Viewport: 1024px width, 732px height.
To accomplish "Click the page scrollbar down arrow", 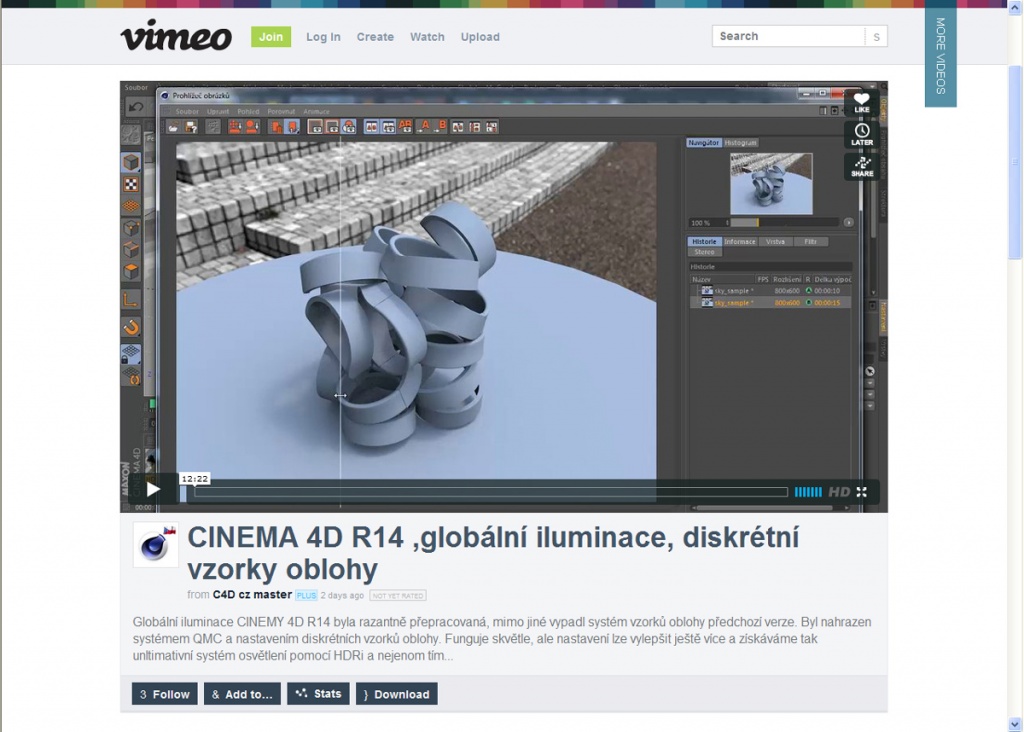I will click(x=1015, y=724).
